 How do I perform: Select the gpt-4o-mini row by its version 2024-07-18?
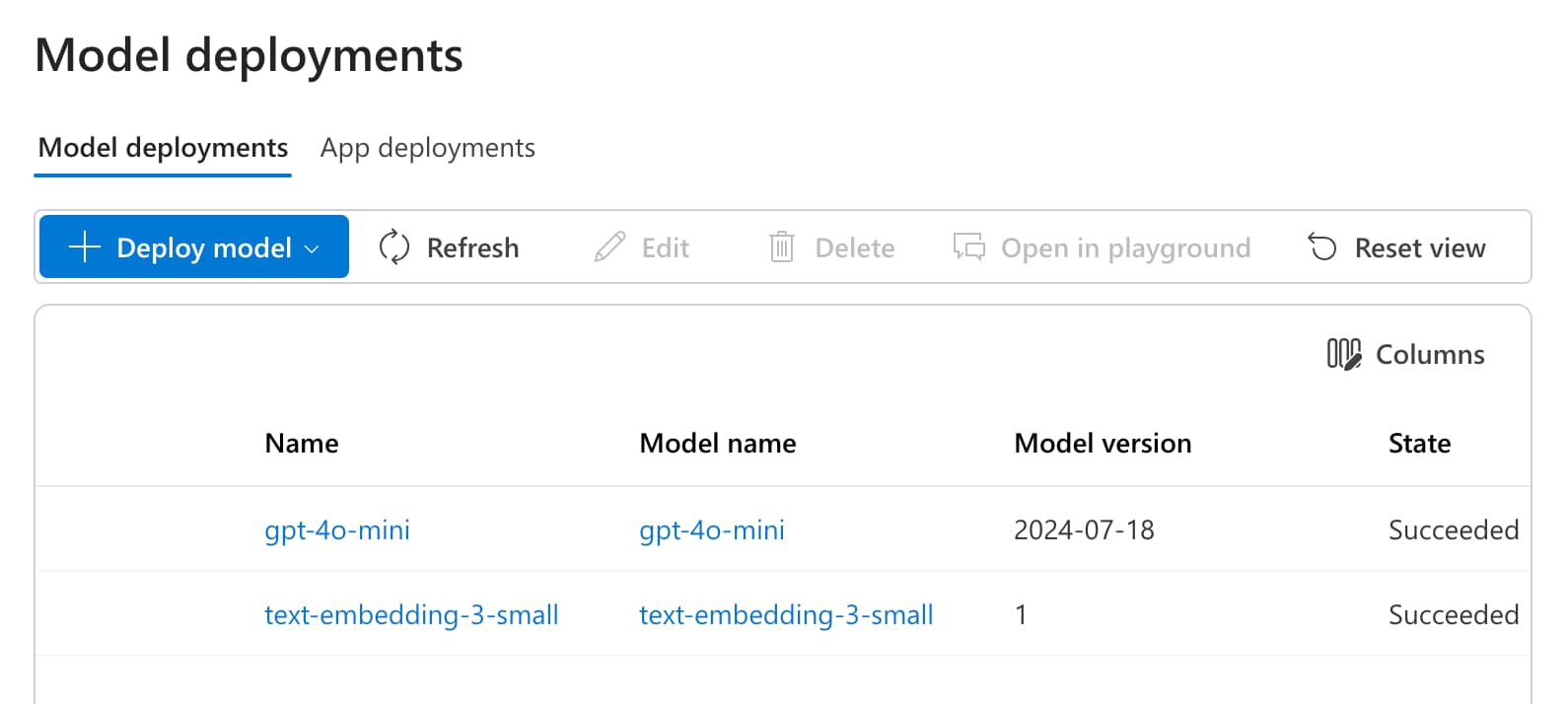point(1084,530)
